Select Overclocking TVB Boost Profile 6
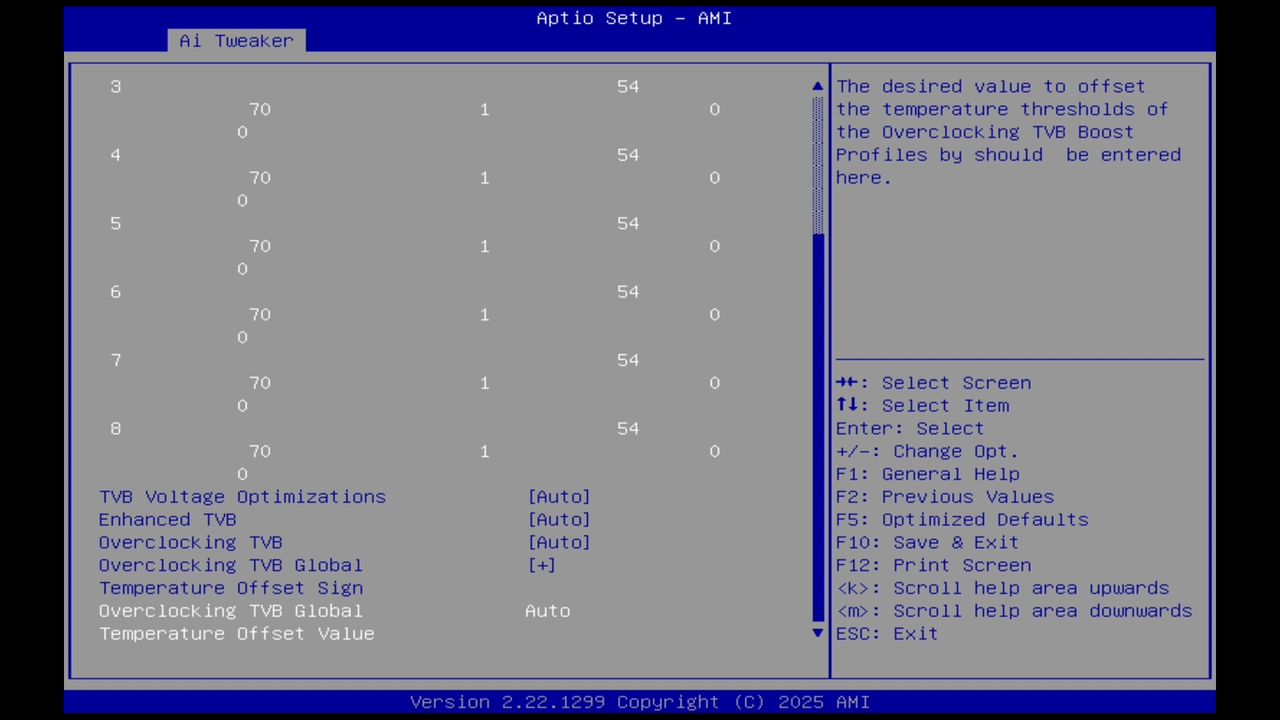Image resolution: width=1280 pixels, height=720 pixels. pyautogui.click(x=115, y=291)
